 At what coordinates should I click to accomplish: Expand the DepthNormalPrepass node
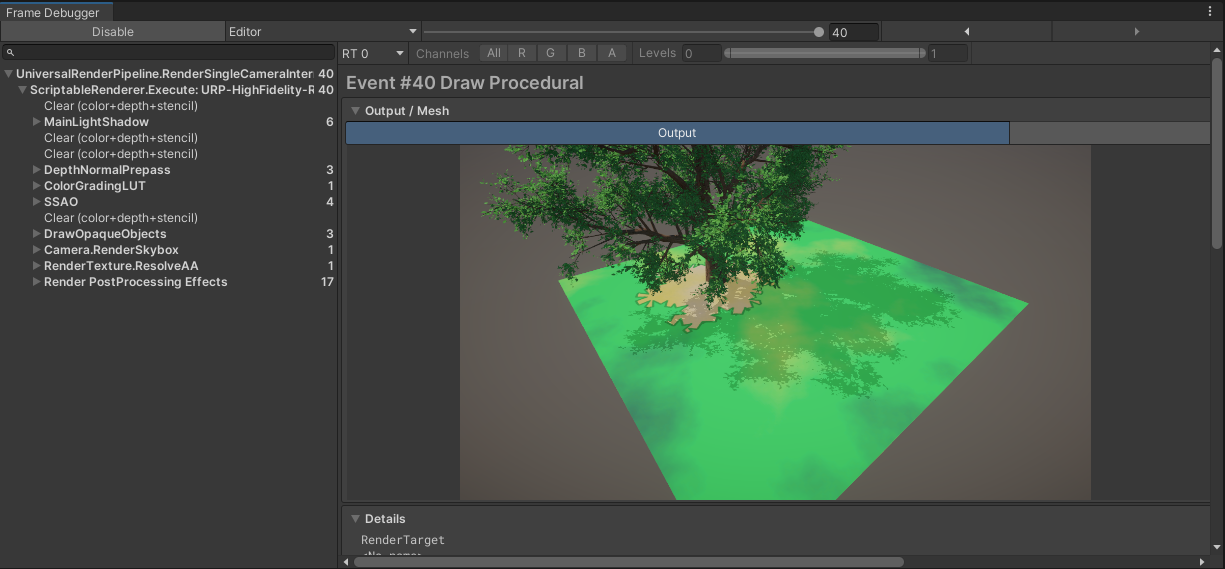pos(36,170)
